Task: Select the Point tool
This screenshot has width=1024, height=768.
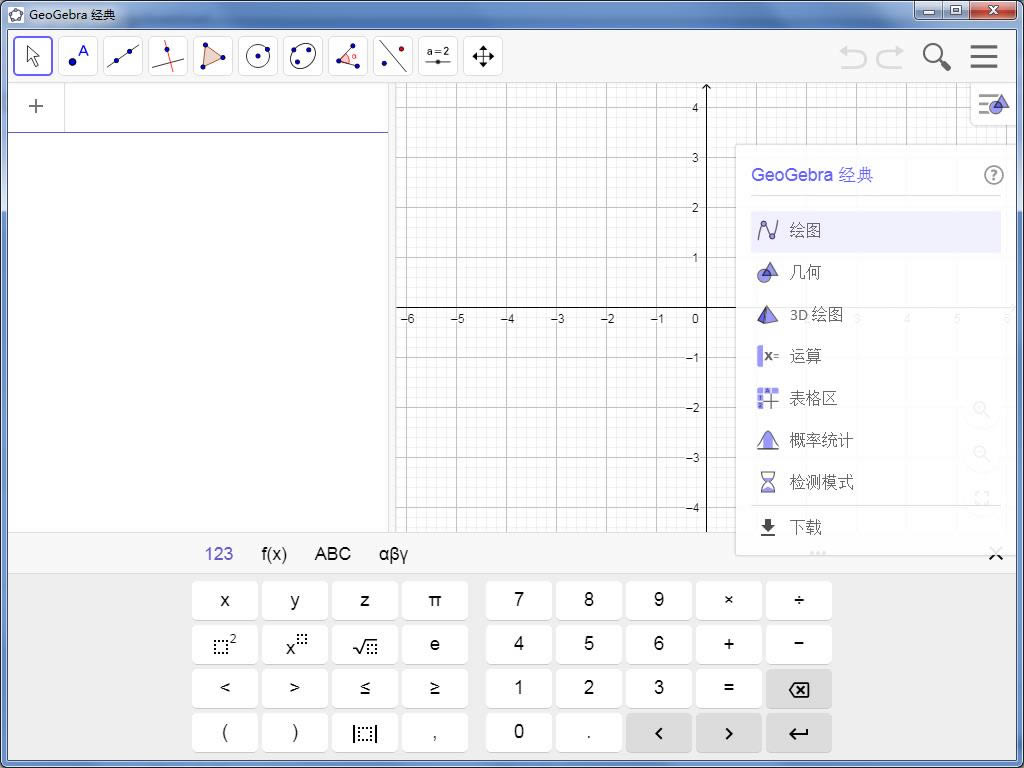Action: (78, 56)
